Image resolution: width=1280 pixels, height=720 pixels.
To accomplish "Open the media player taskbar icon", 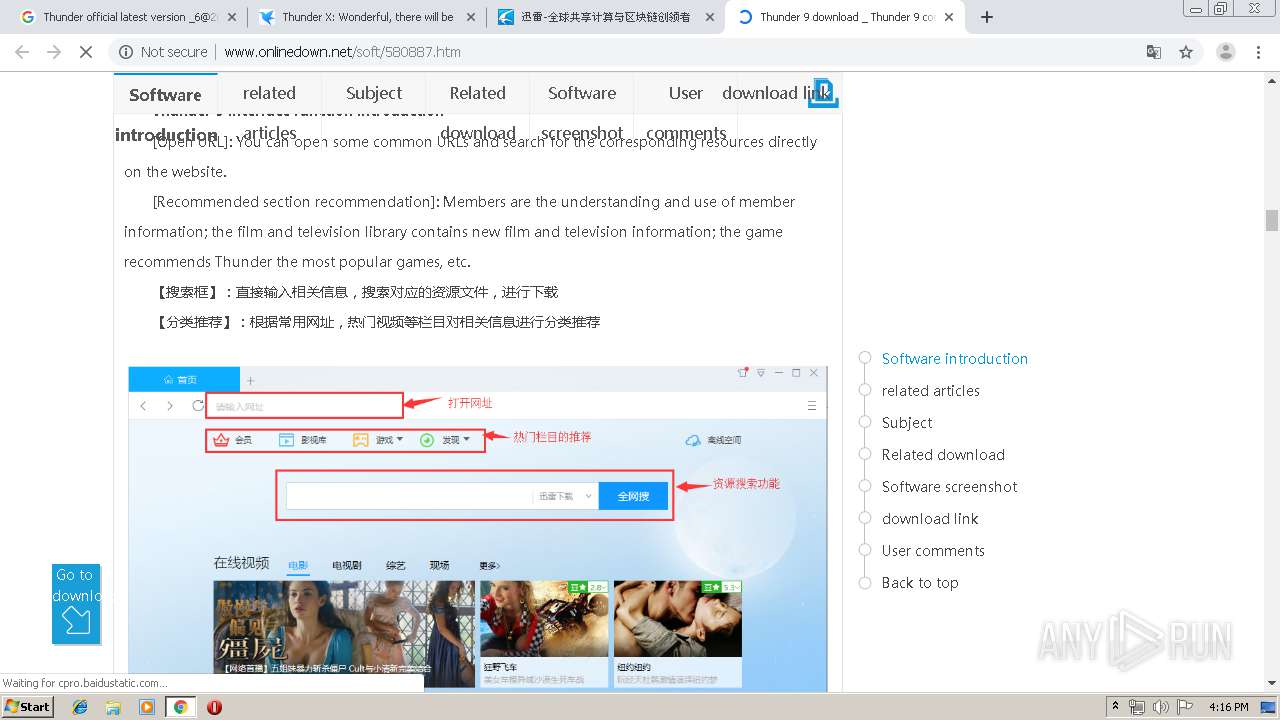I will click(147, 707).
